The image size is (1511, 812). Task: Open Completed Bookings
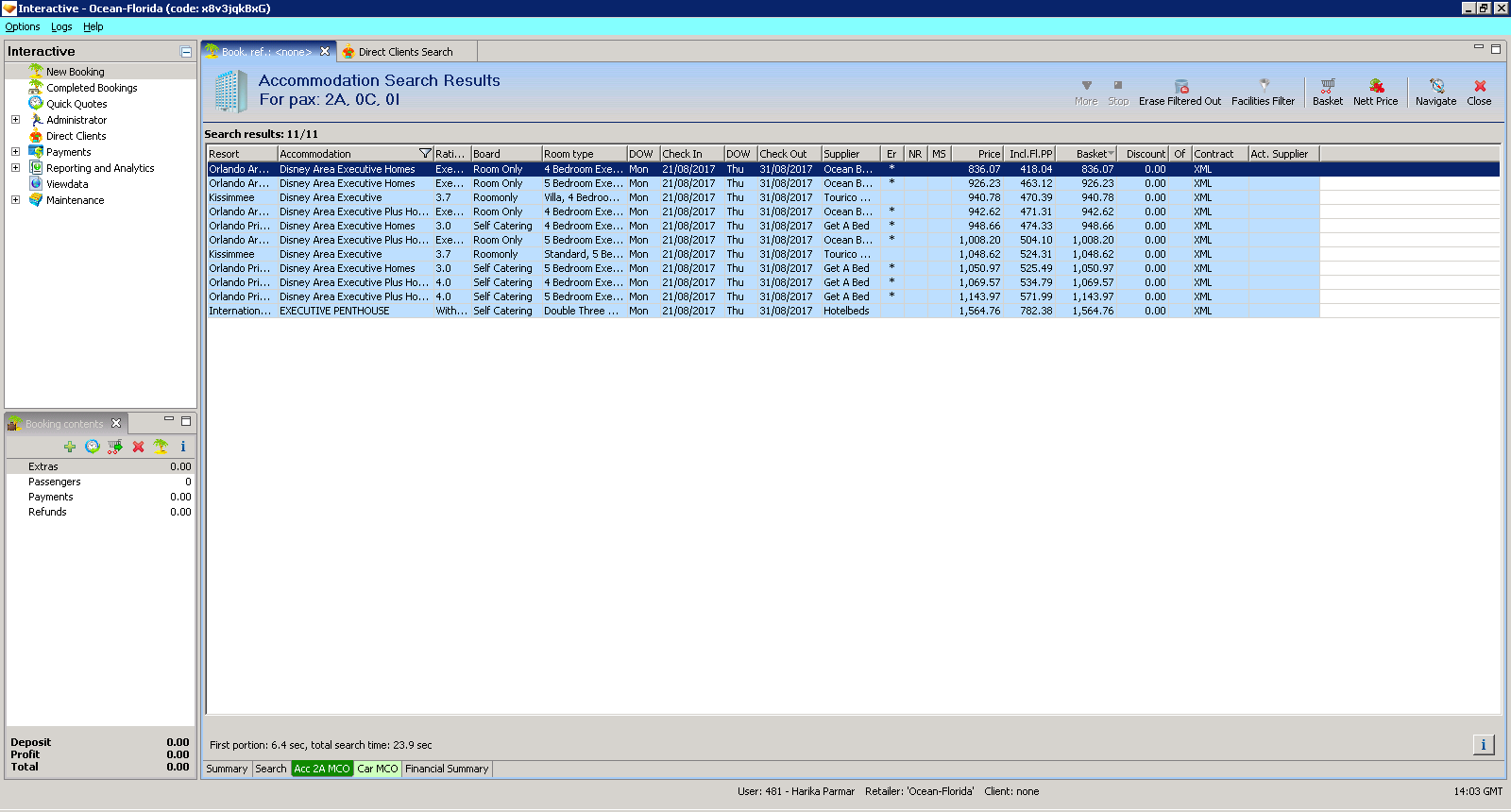tap(92, 88)
